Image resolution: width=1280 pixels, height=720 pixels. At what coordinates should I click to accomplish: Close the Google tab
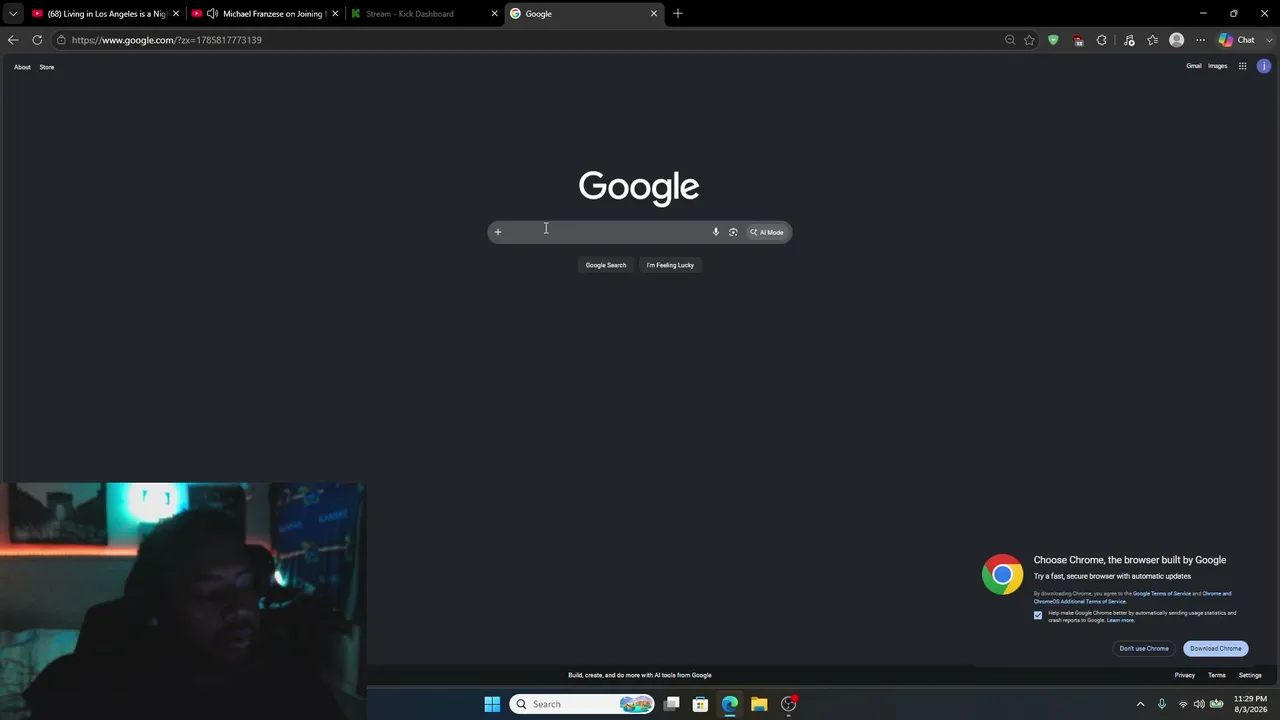point(654,14)
